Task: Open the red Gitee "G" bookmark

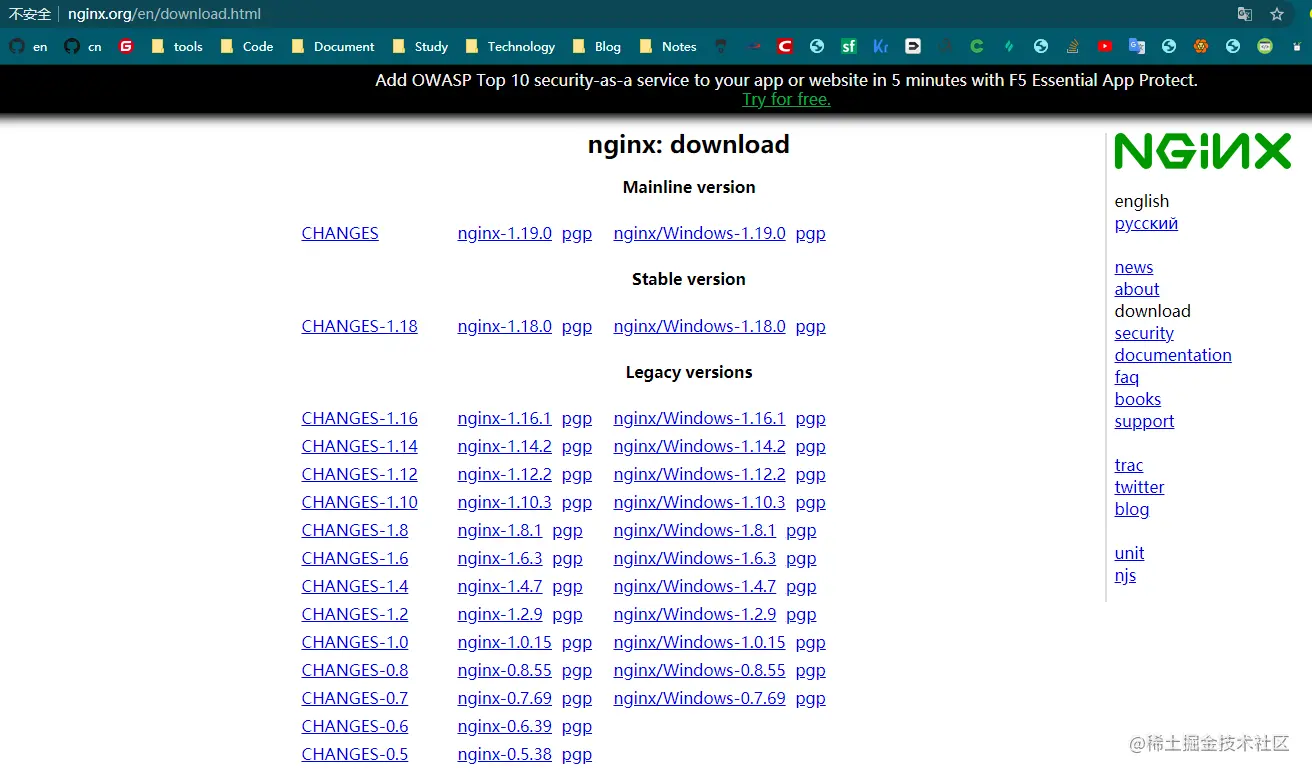Action: click(x=126, y=46)
